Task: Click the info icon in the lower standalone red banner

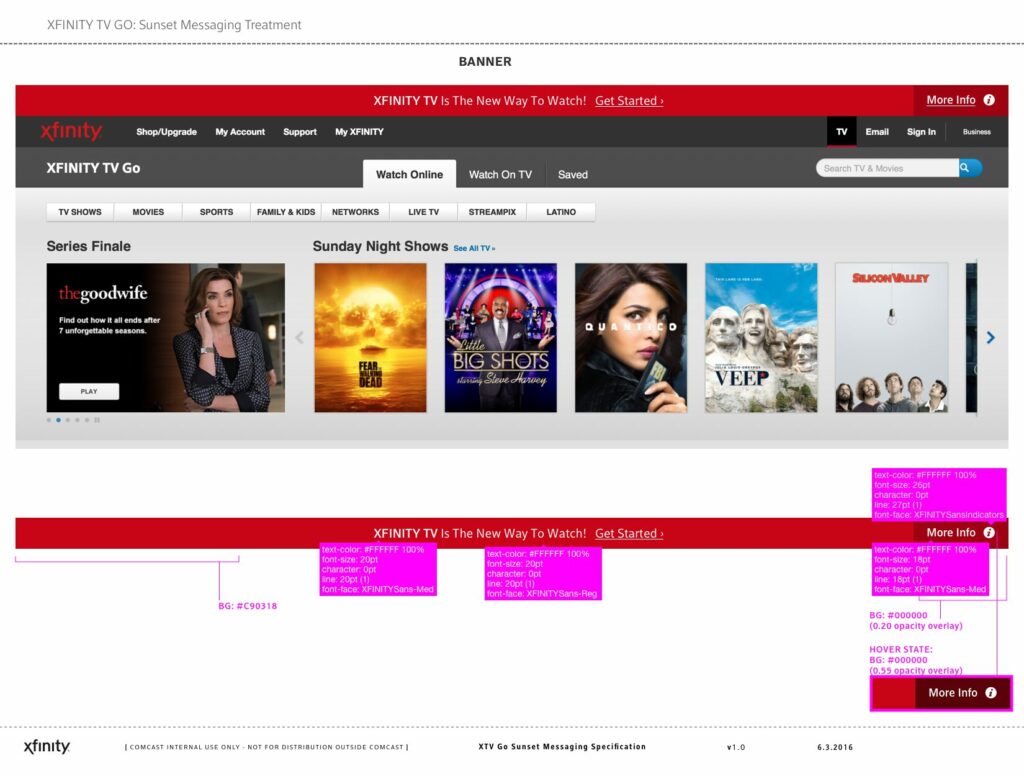Action: pos(989,532)
